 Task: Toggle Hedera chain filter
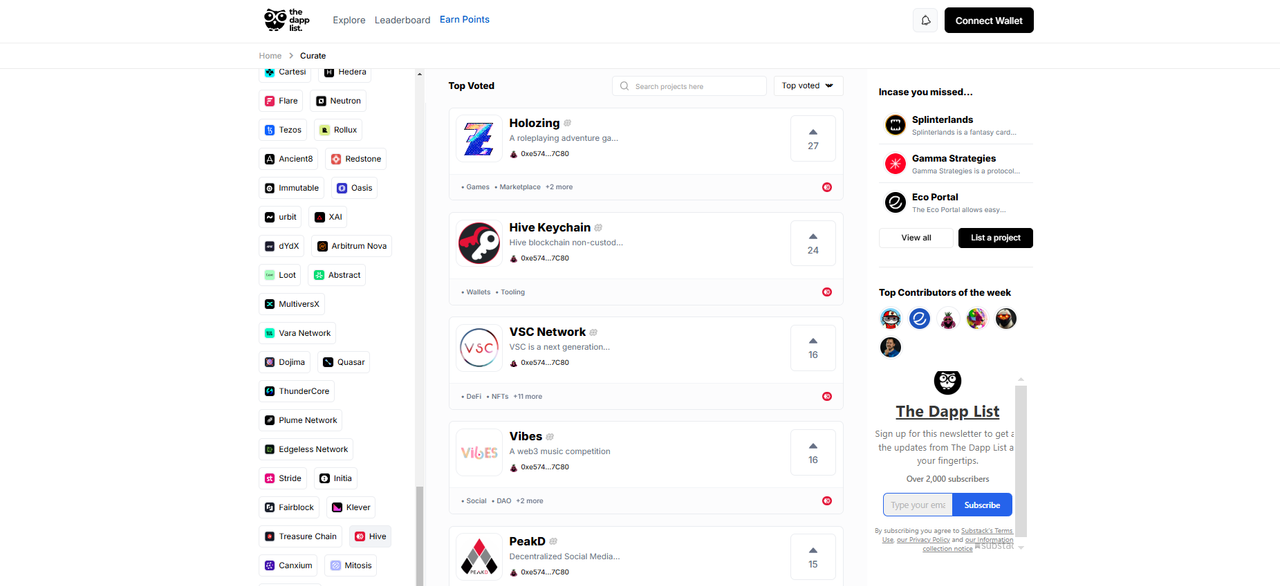tap(345, 72)
